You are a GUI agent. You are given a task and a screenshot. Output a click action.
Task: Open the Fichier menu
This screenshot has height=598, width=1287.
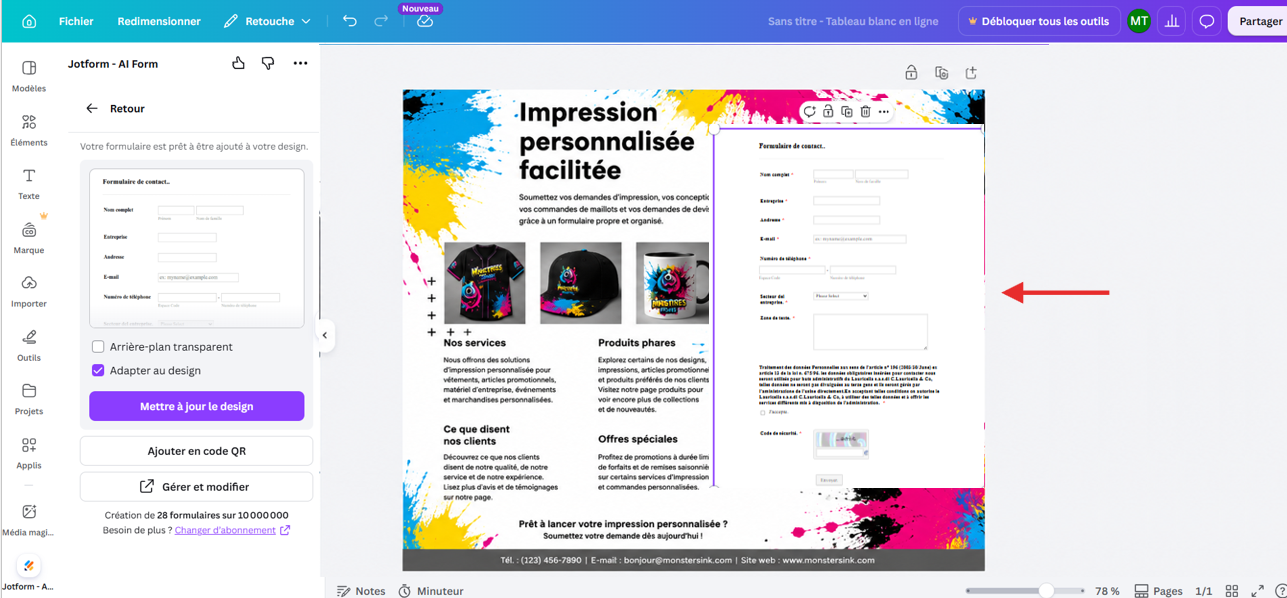(x=76, y=21)
